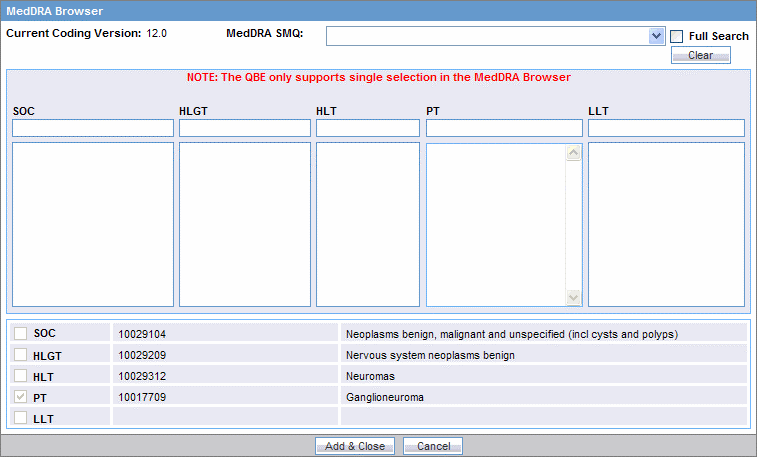Click the PT list scroll up arrow
This screenshot has height=457, width=757.
pos(573,153)
